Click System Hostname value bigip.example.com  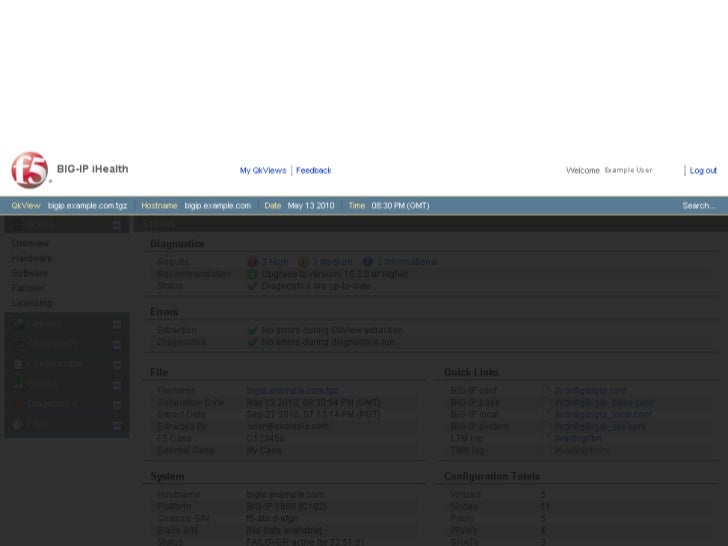click(x=285, y=494)
